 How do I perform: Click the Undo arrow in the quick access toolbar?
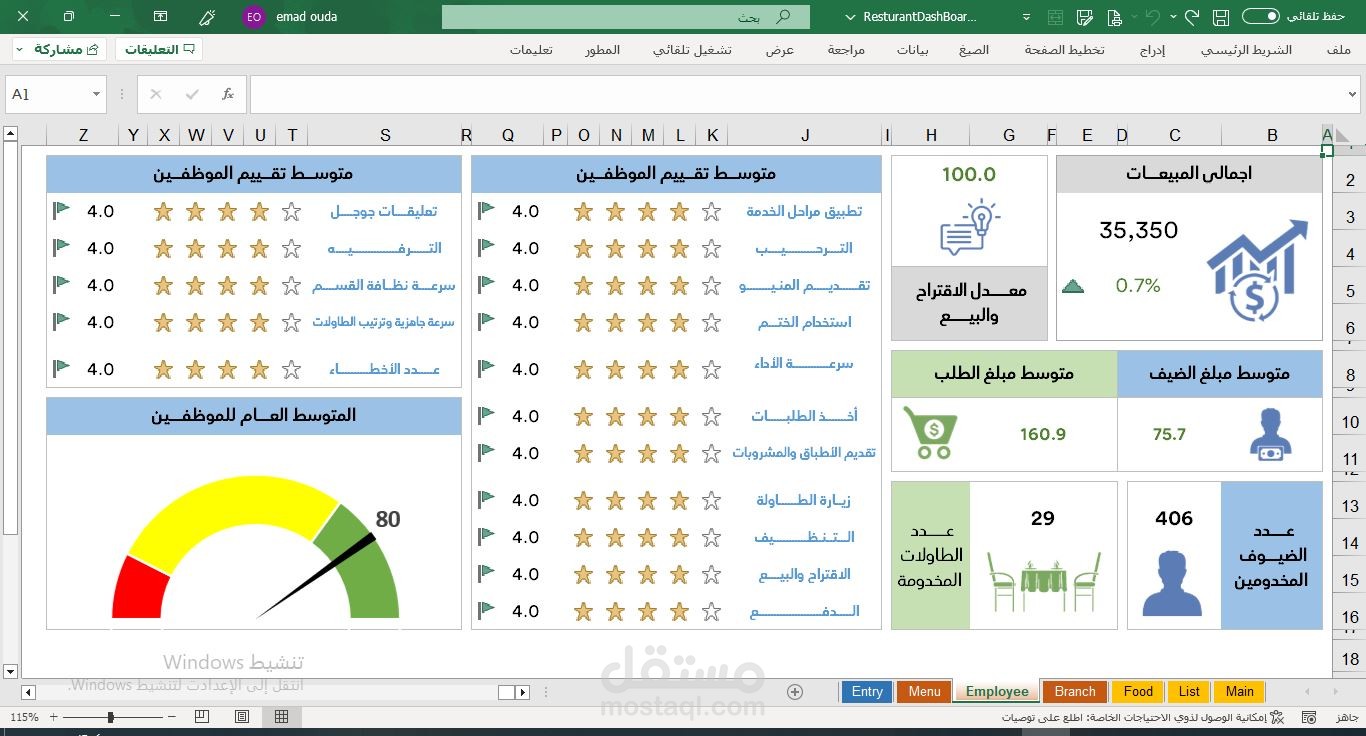pyautogui.click(x=1153, y=17)
